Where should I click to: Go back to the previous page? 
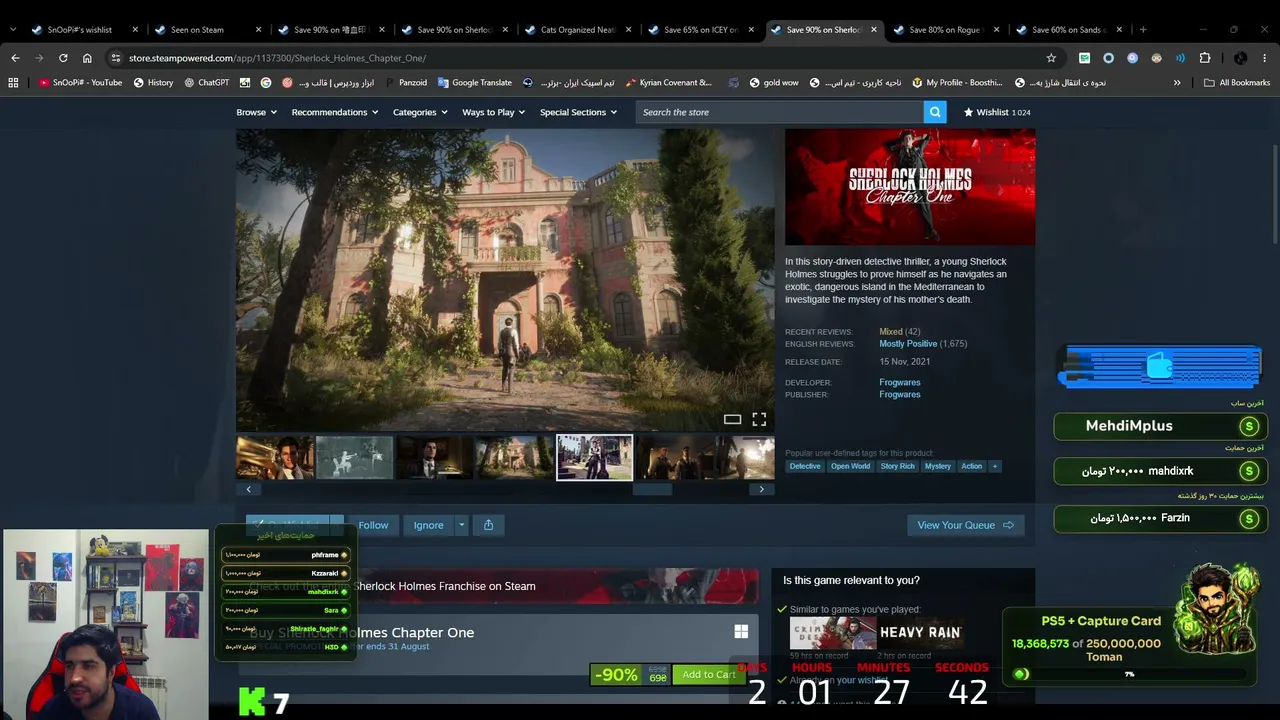tap(15, 58)
